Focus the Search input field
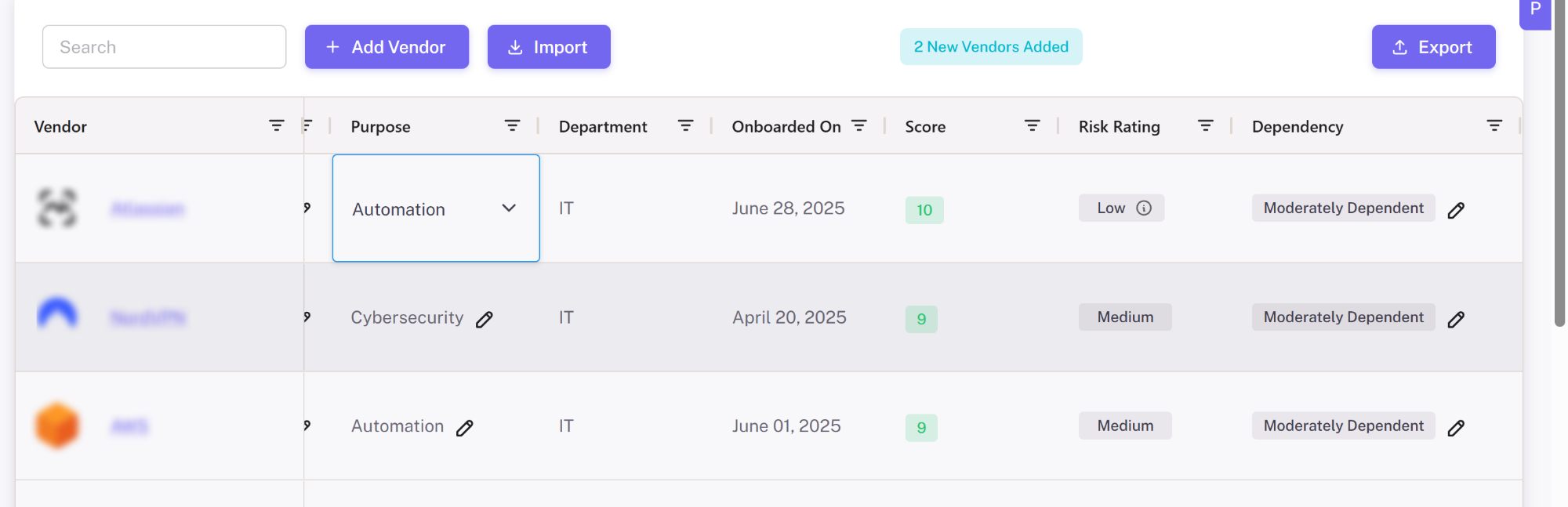The image size is (1568, 507). pos(164,47)
